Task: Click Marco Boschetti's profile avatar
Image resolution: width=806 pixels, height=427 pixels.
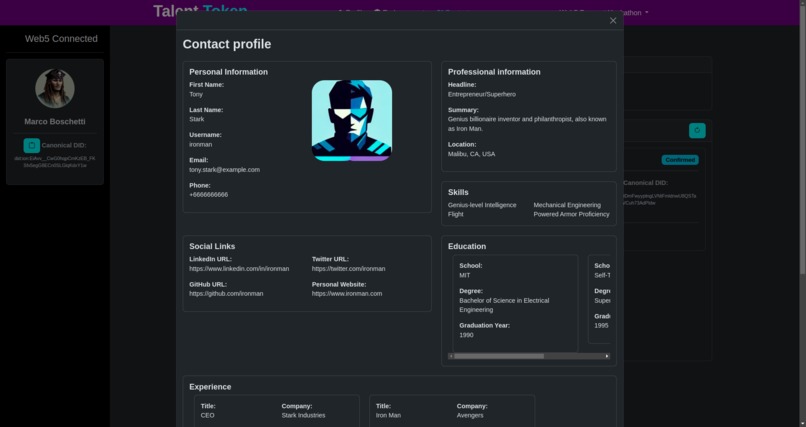Action: point(54,88)
